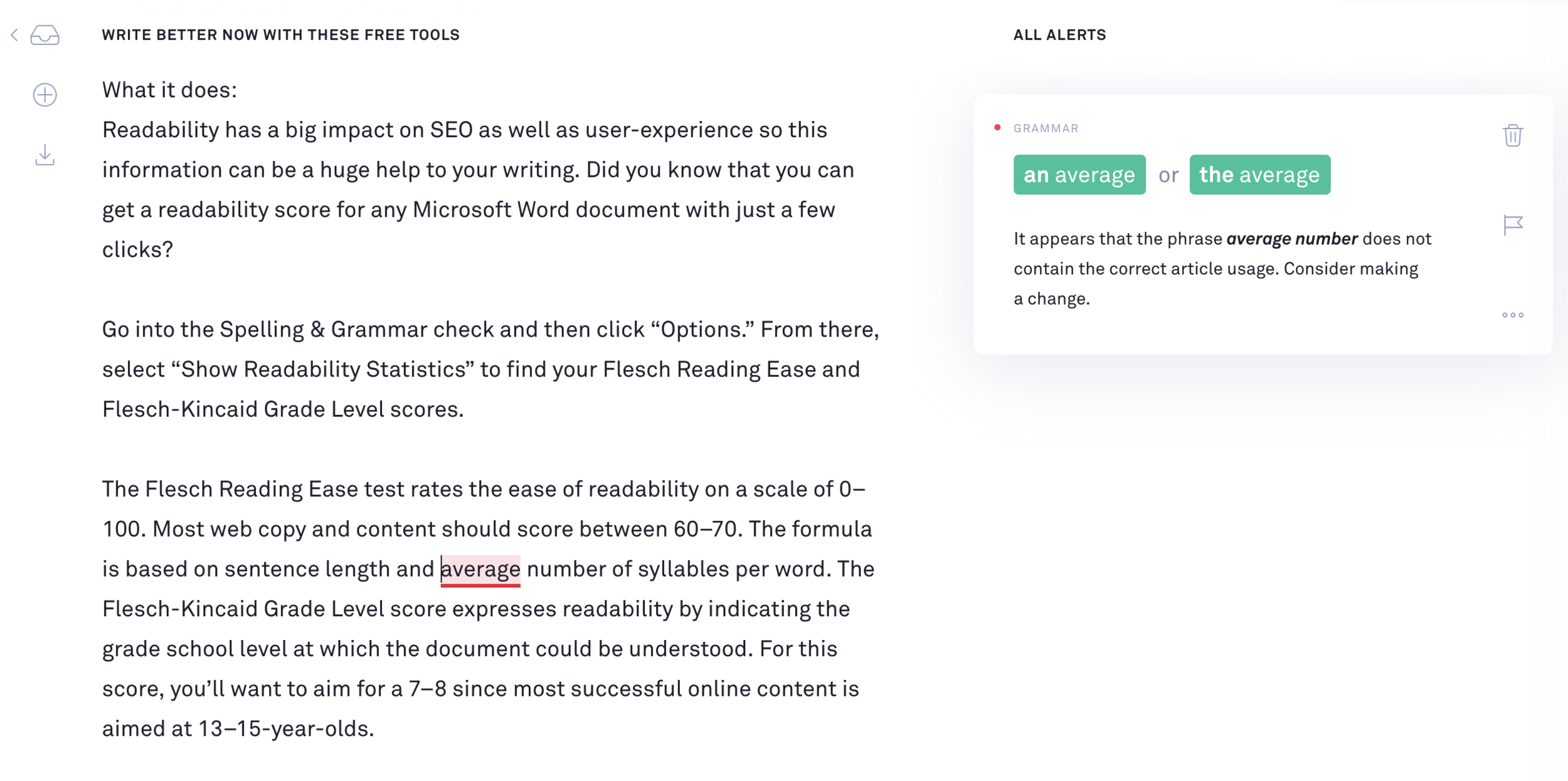Click the GRAMMAR category label

click(1046, 128)
